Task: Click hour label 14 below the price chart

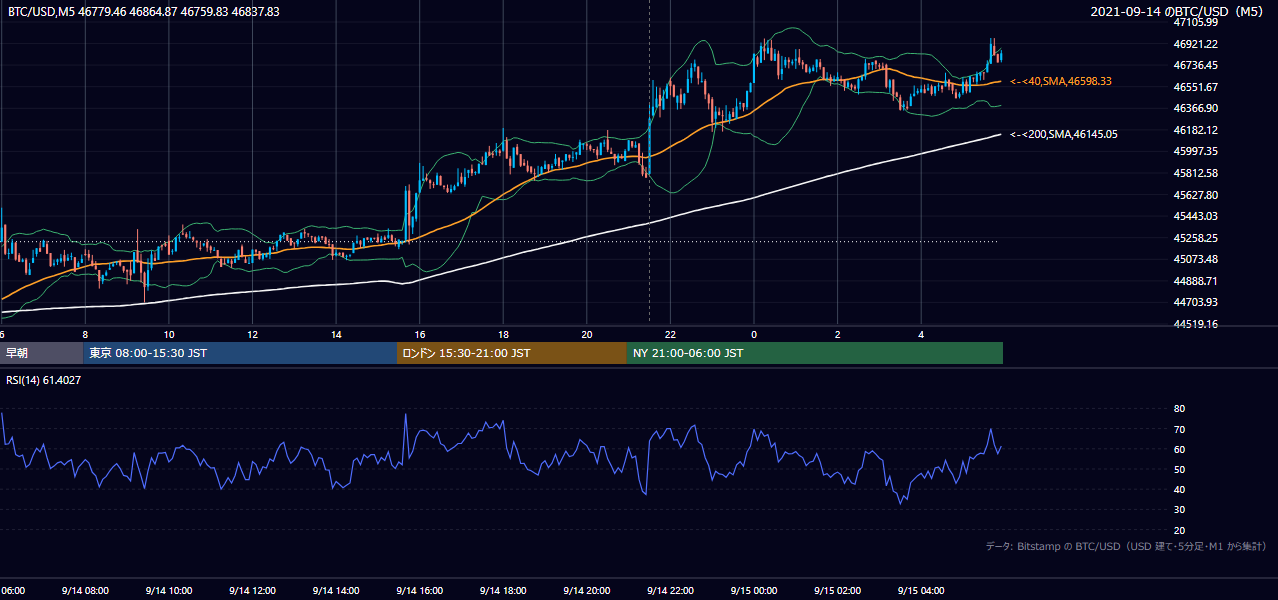Action: pos(336,334)
